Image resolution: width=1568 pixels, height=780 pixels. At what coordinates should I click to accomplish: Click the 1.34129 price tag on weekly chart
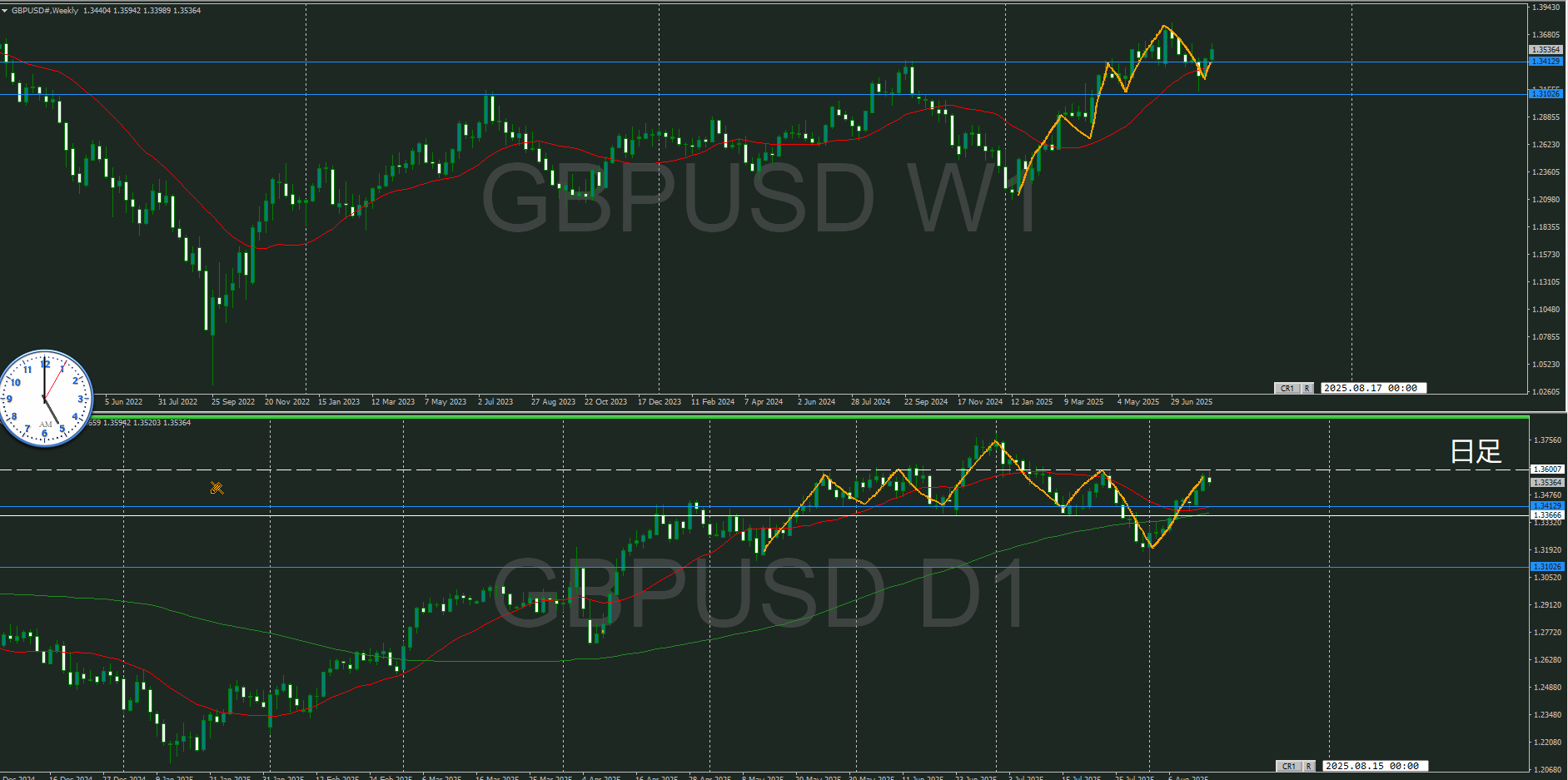[1546, 62]
